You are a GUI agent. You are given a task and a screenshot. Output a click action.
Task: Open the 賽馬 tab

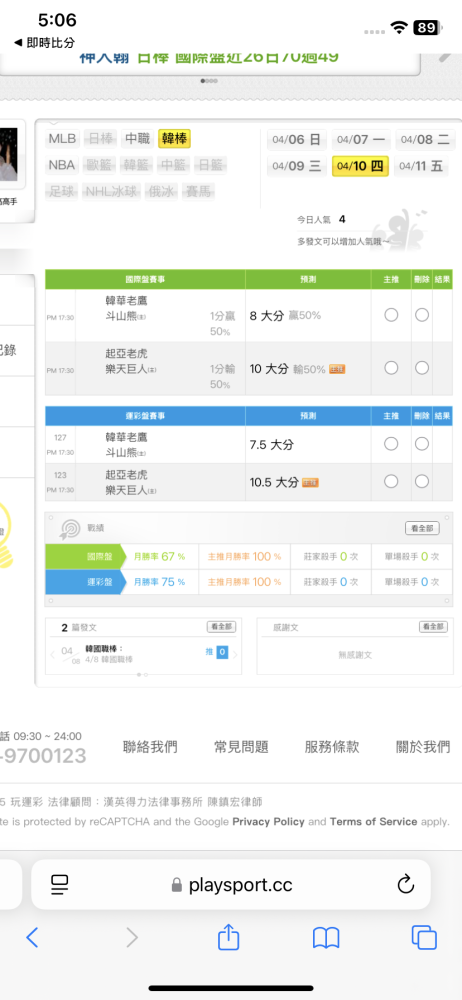click(199, 191)
